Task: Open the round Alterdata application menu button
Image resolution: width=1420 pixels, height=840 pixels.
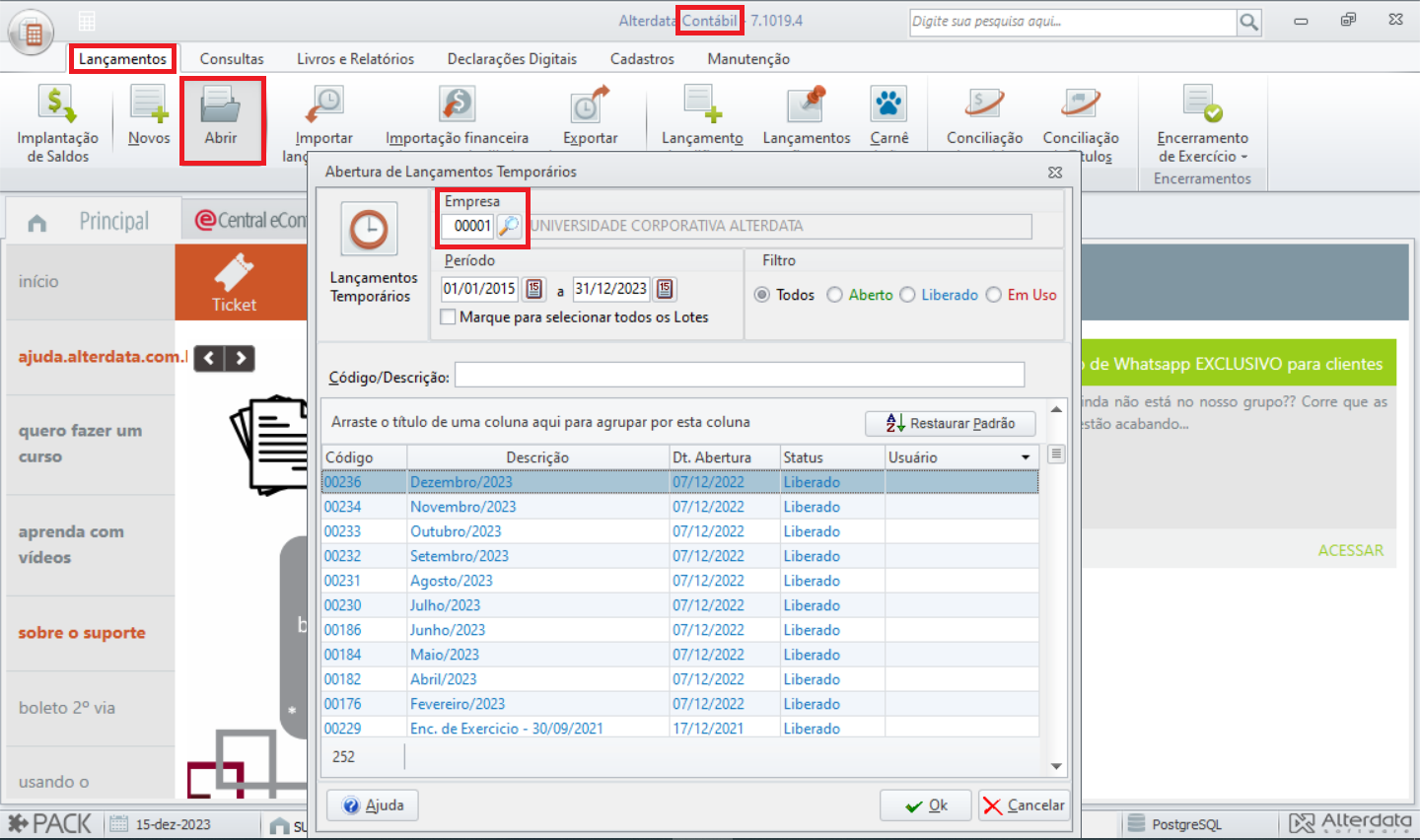Action: click(x=31, y=32)
